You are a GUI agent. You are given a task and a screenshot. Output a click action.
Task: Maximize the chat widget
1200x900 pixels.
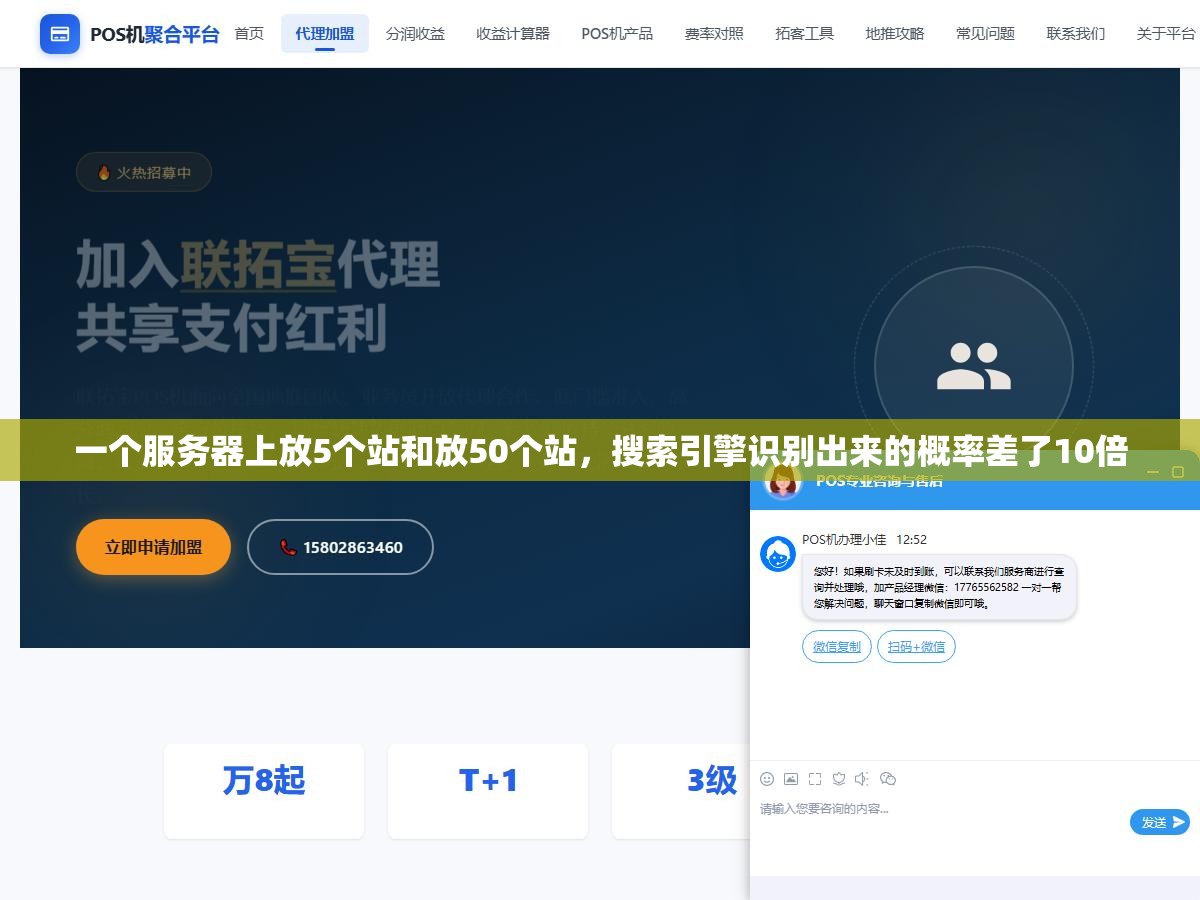pyautogui.click(x=1180, y=471)
